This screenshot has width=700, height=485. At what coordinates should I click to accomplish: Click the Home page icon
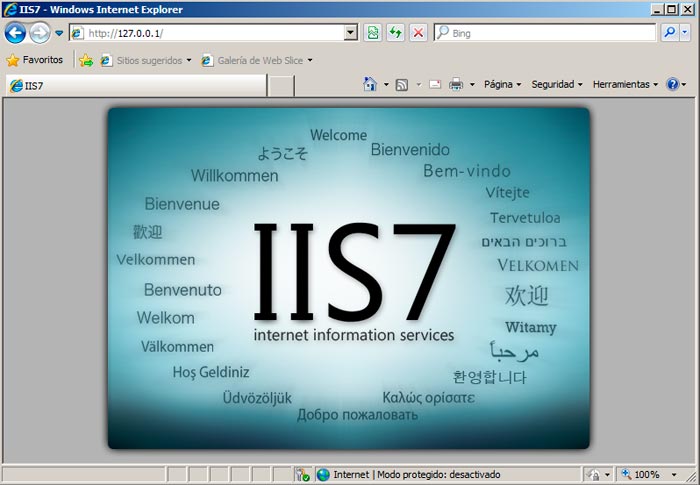[370, 85]
